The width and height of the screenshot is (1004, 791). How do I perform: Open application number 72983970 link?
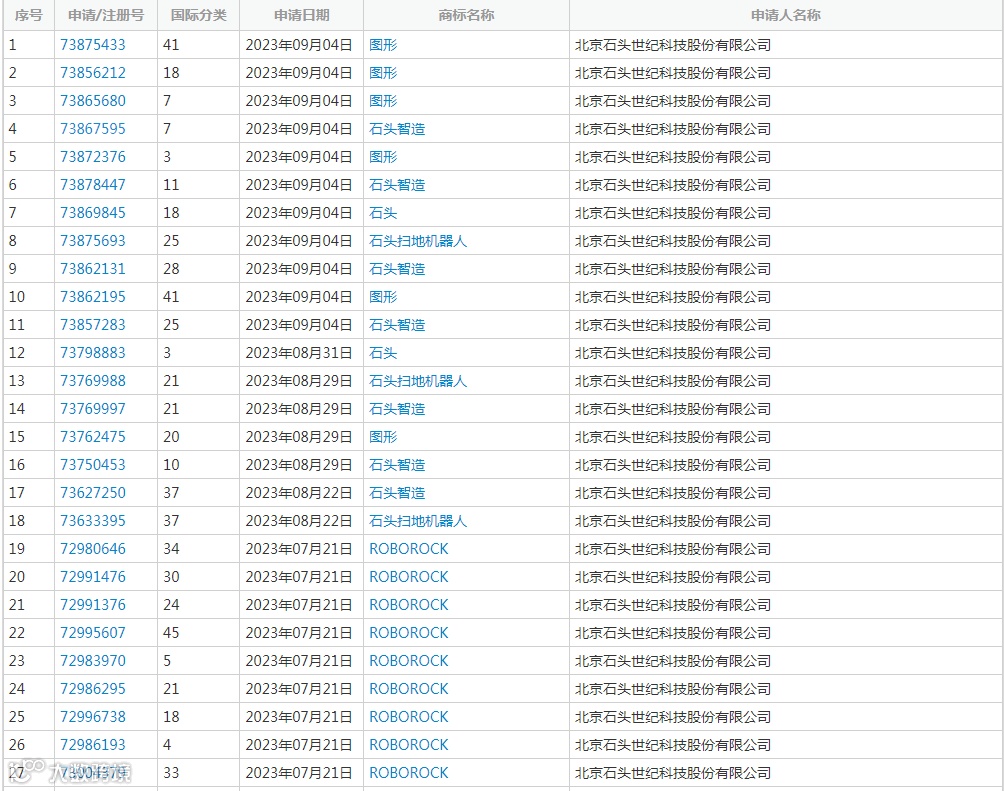click(x=93, y=661)
